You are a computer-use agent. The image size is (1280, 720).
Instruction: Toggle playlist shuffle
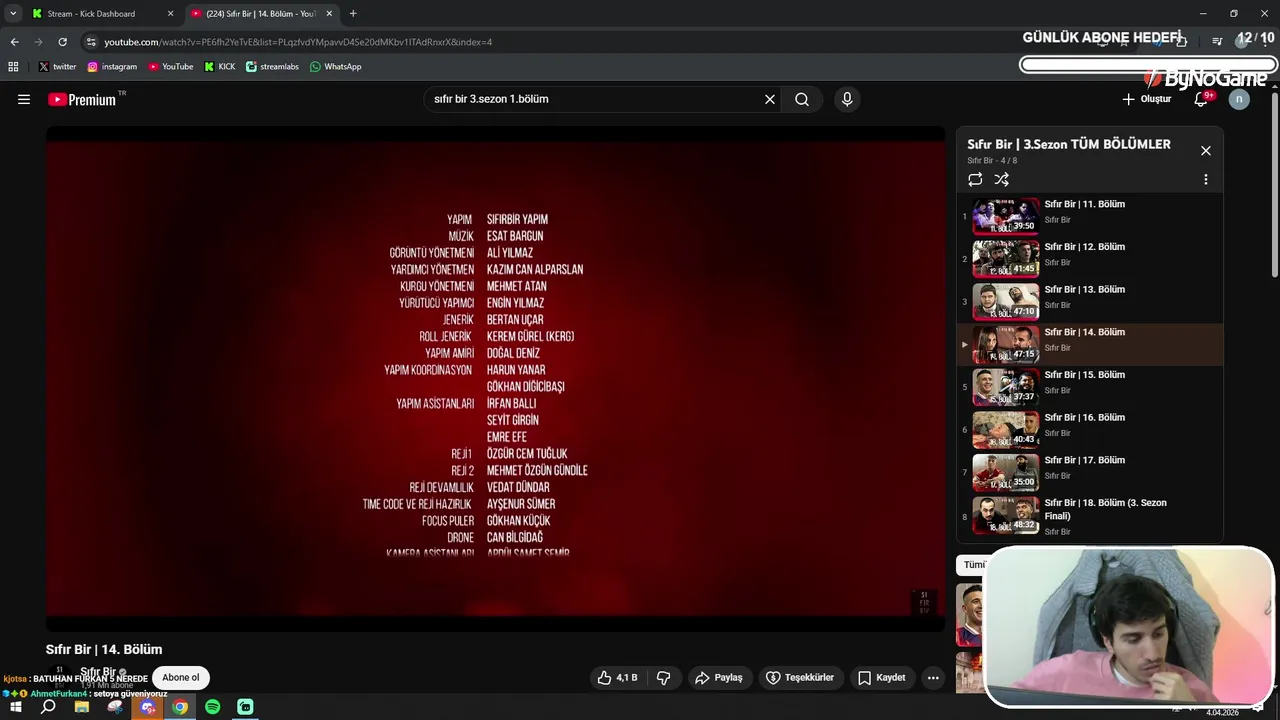1001,179
